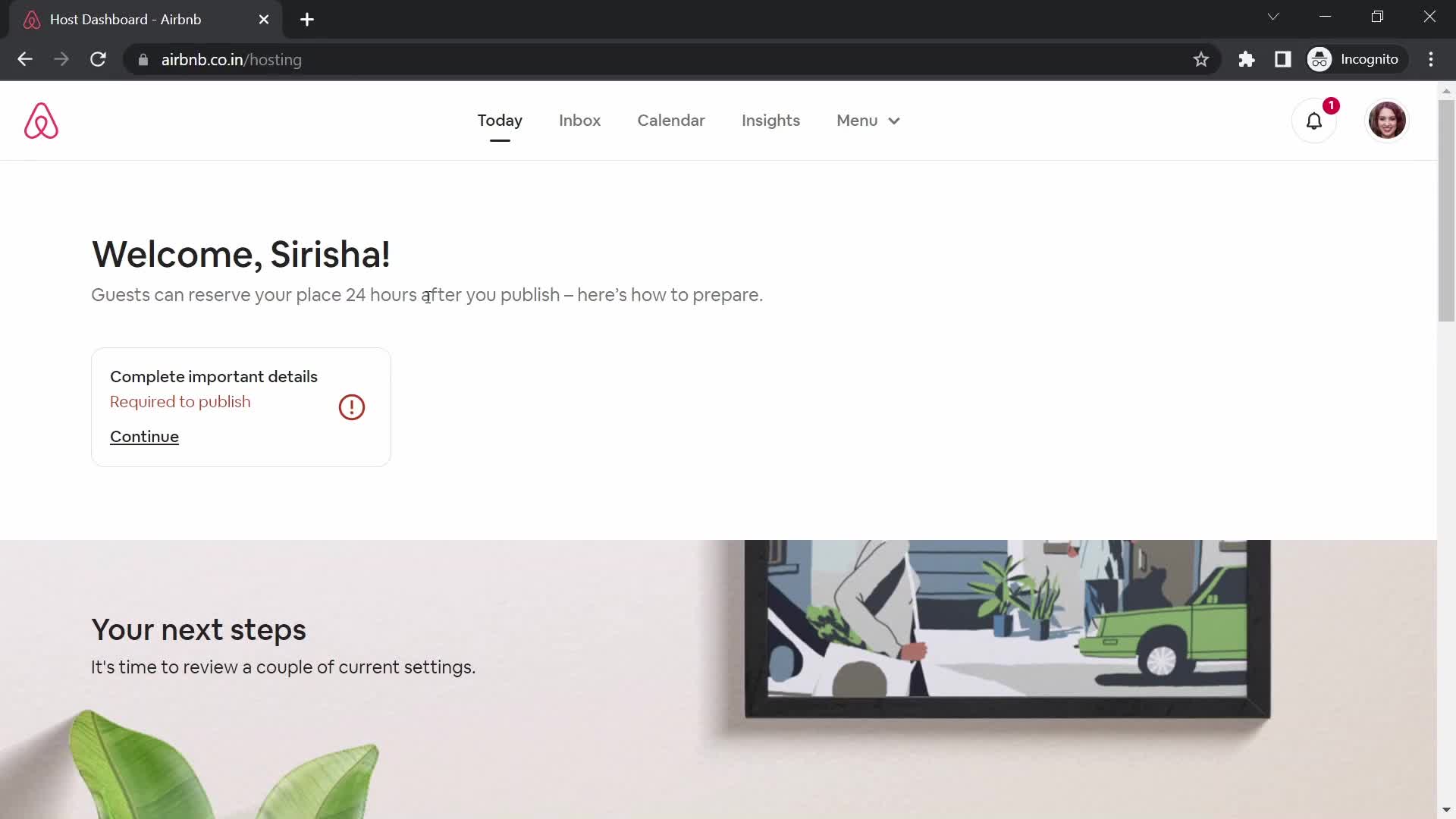1456x819 pixels.
Task: Navigate to the Inbox tab
Action: tap(579, 120)
